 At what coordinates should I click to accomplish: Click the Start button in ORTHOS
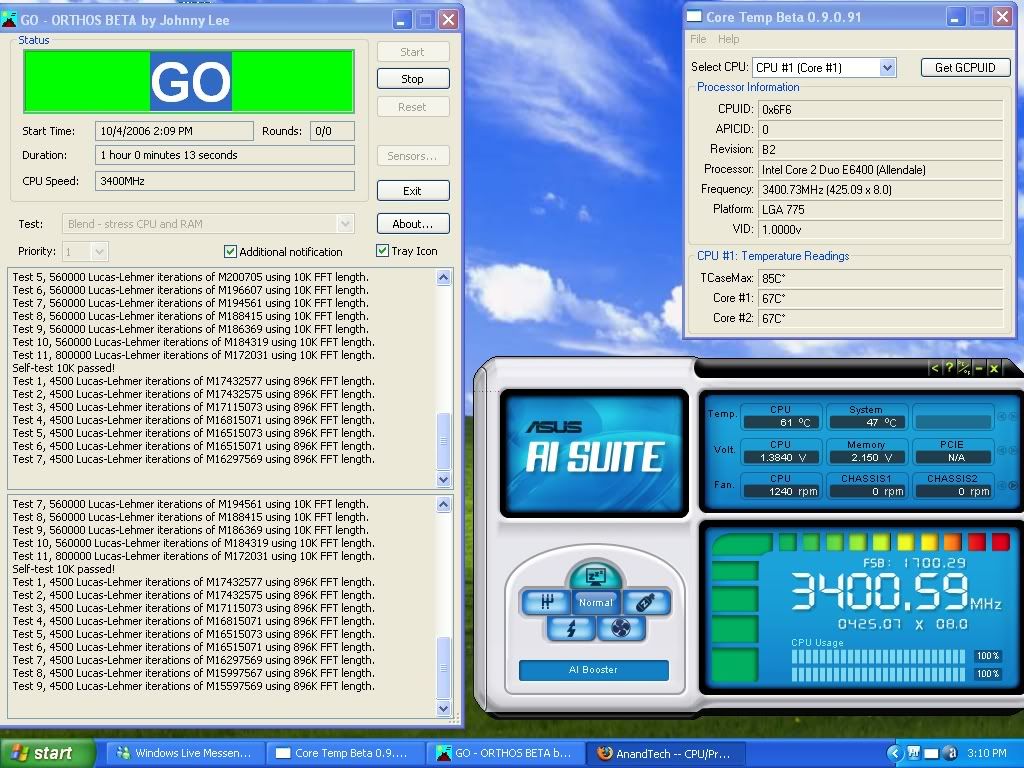click(413, 52)
